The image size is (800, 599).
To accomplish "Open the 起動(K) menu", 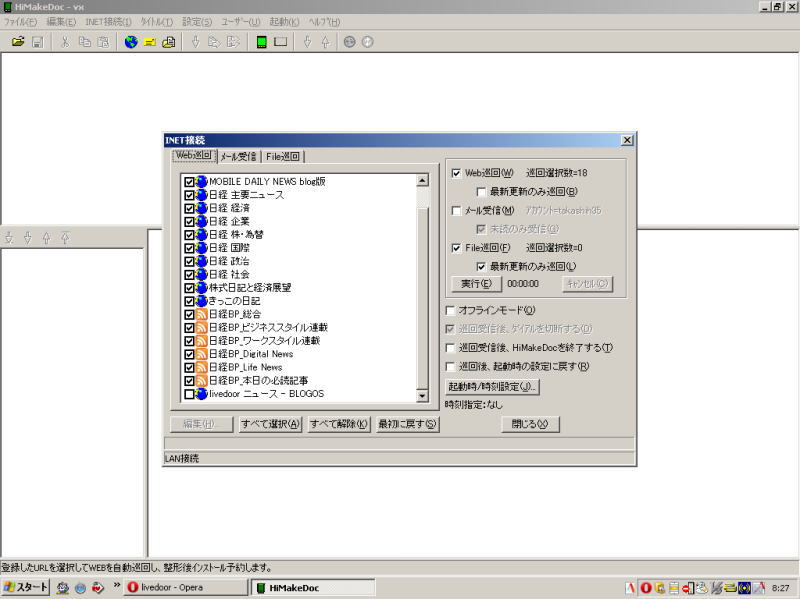I will coord(284,22).
